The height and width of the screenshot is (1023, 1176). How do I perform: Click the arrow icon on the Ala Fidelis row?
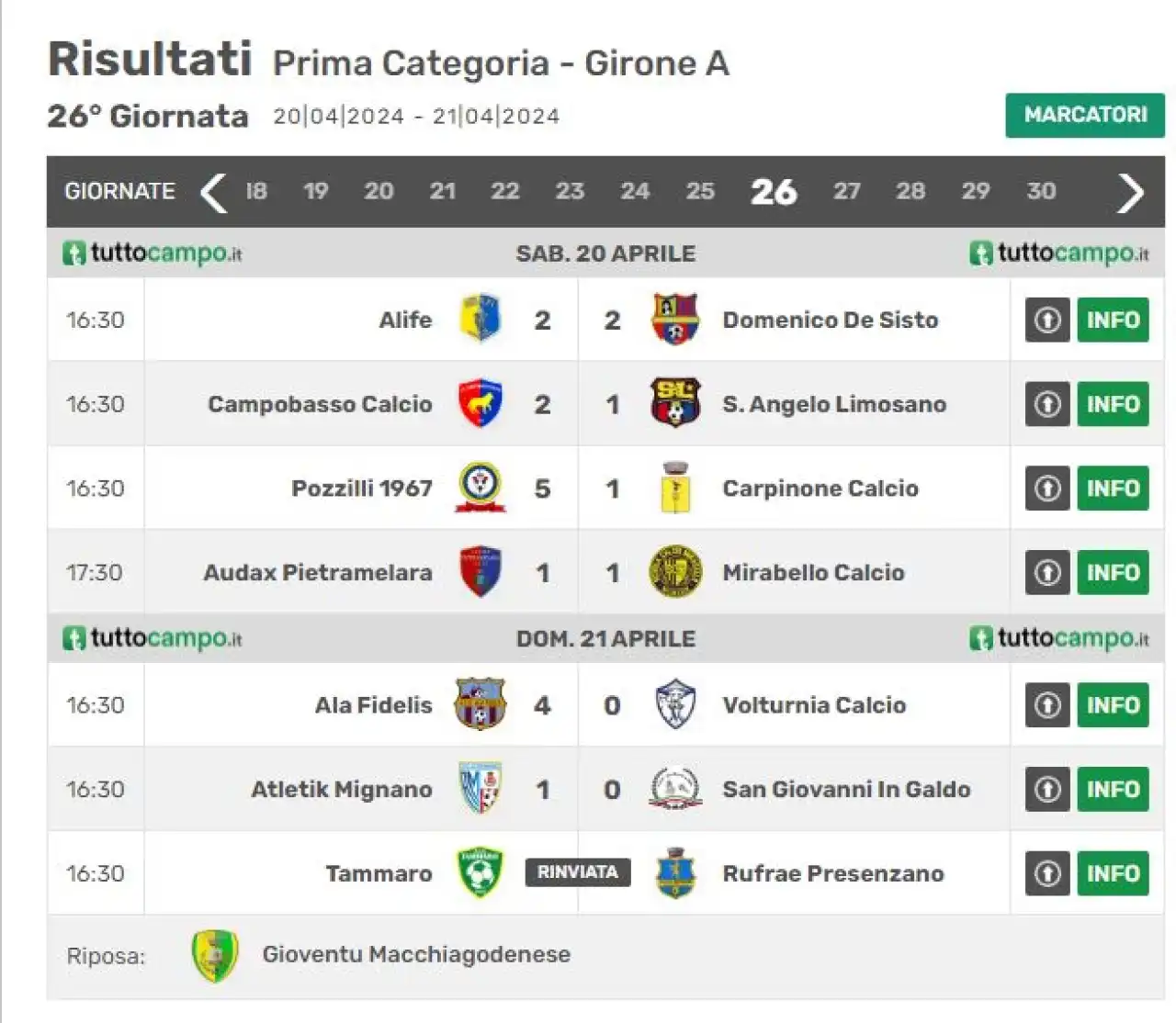(x=1047, y=704)
